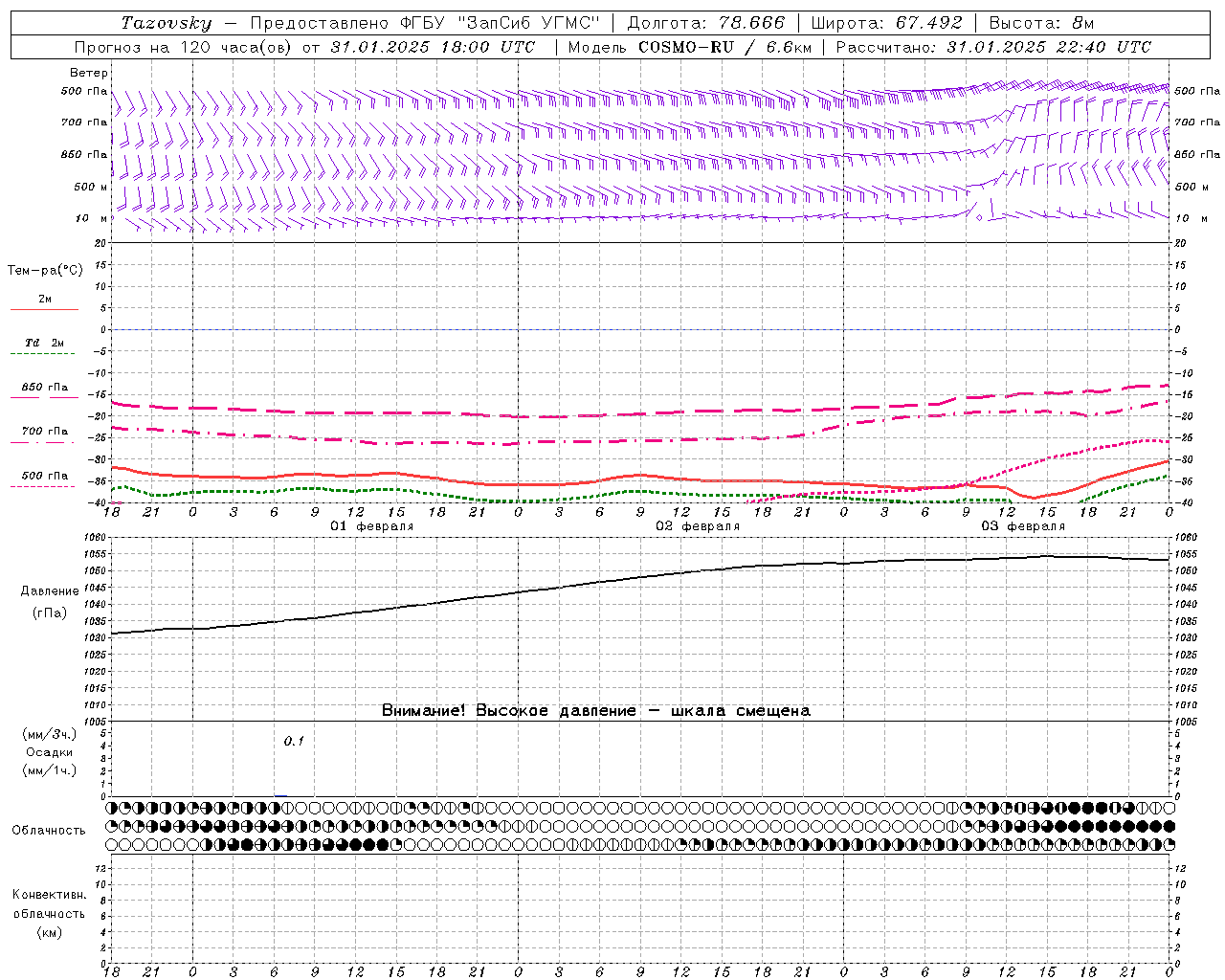The width and height of the screenshot is (1225, 980).
Task: Select the 10 м wind level label on the left
Action: point(92,218)
